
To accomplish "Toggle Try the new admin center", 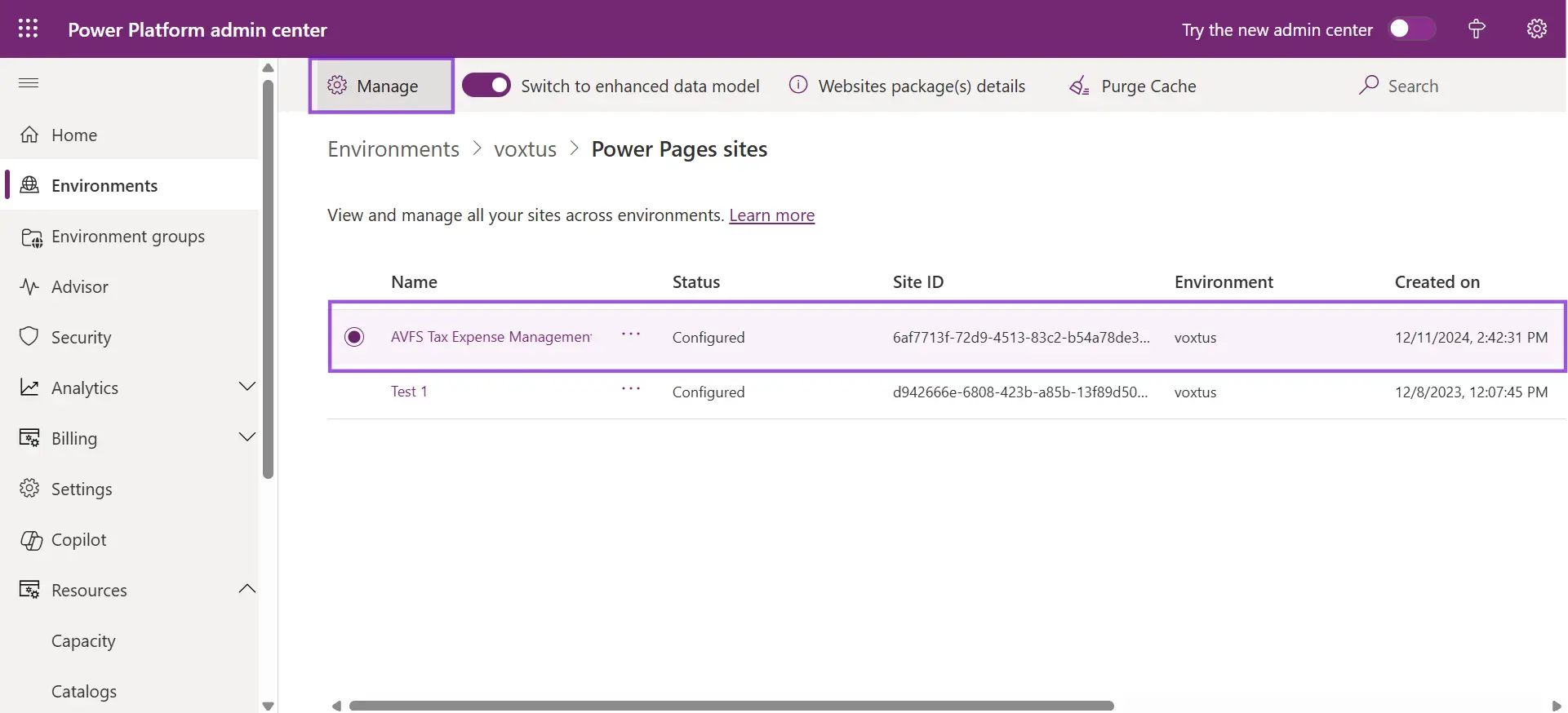I will click(x=1413, y=29).
